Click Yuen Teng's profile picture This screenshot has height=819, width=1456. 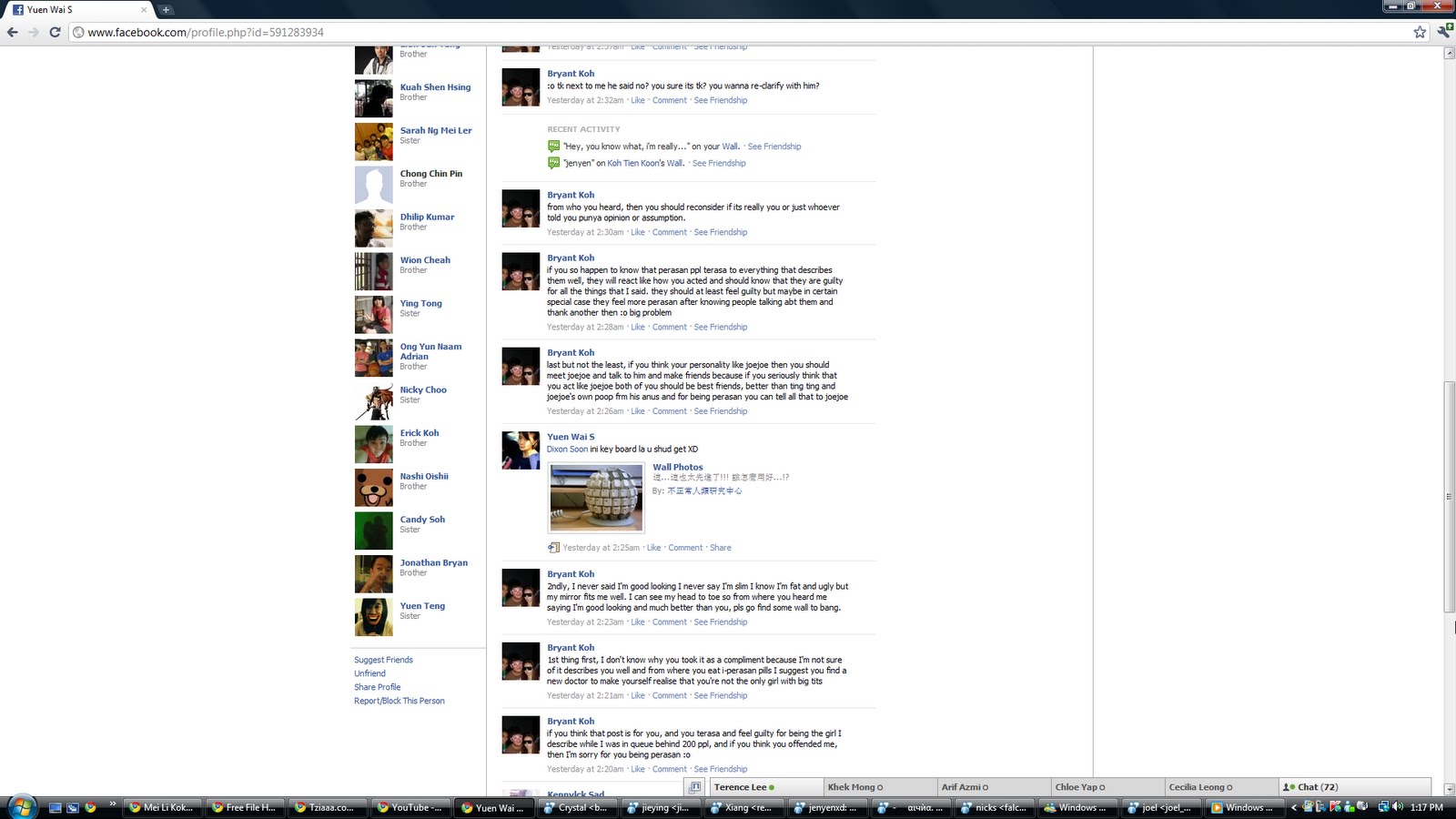[373, 617]
